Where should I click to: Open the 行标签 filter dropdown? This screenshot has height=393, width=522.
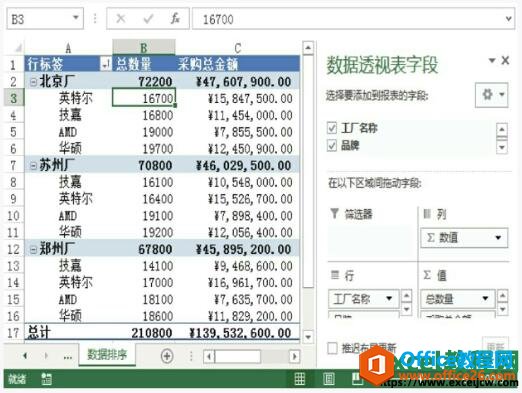click(x=106, y=63)
